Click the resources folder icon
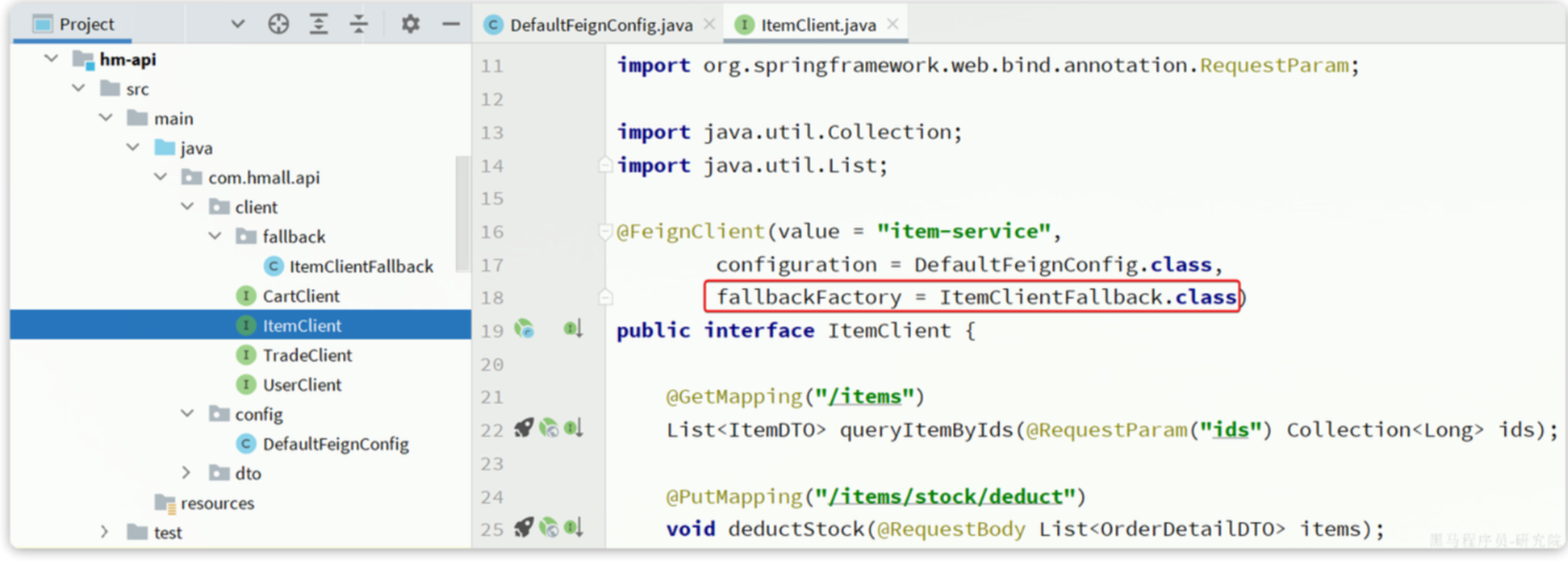The height and width of the screenshot is (563, 1568). [165, 503]
